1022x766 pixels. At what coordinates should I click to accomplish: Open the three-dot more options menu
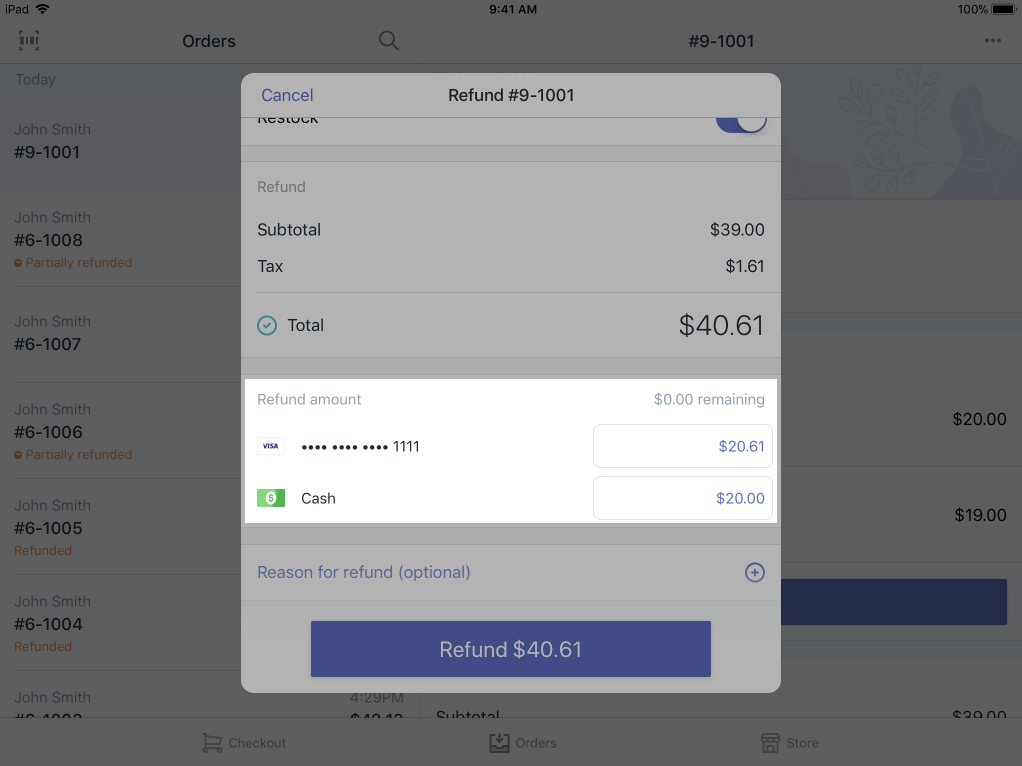[993, 40]
